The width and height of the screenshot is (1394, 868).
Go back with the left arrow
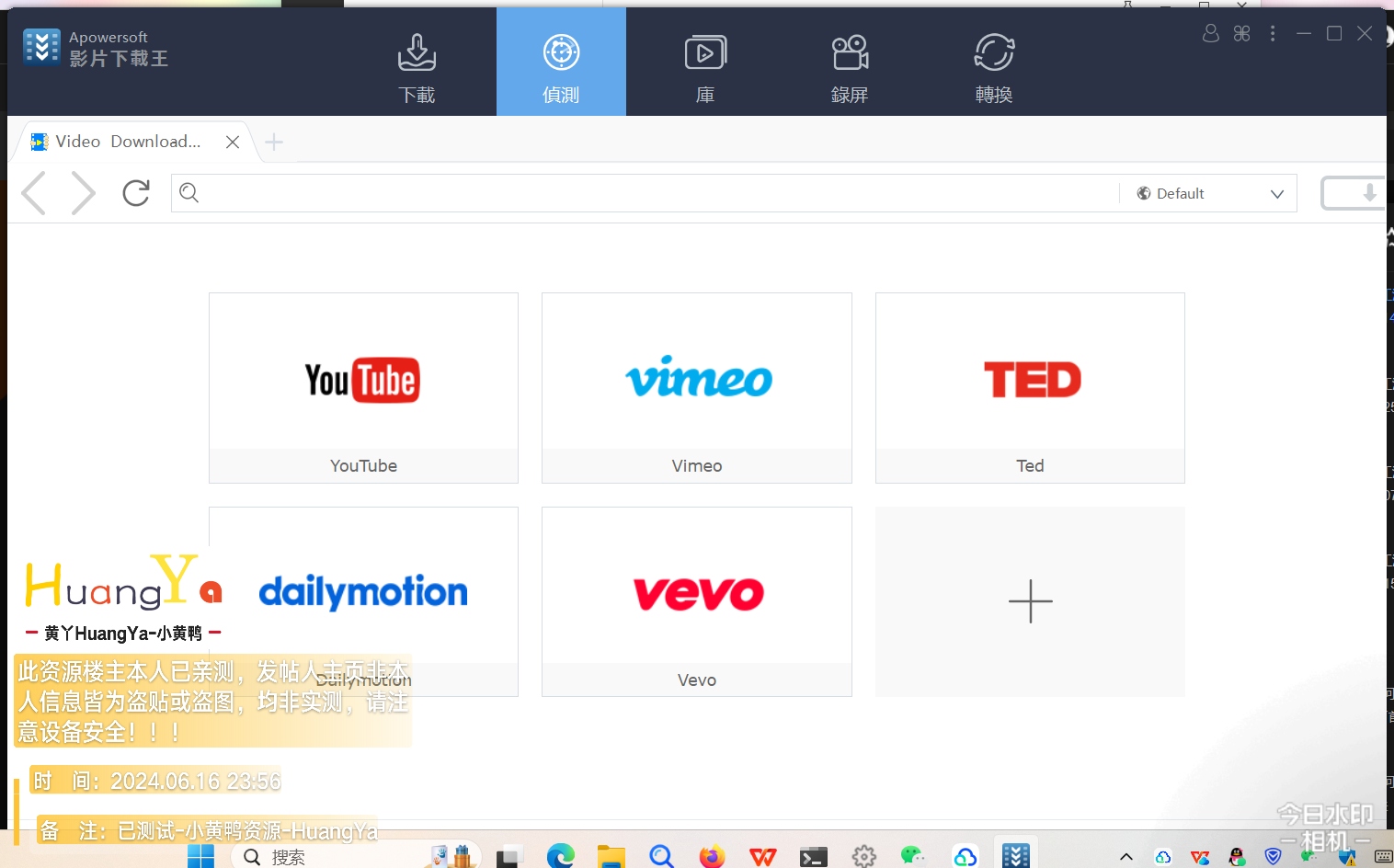(x=34, y=193)
